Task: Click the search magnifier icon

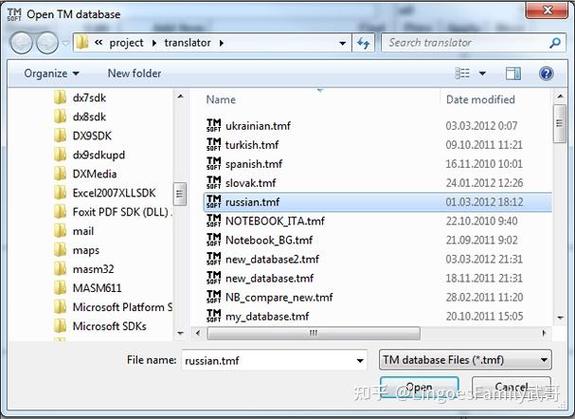Action: point(555,43)
